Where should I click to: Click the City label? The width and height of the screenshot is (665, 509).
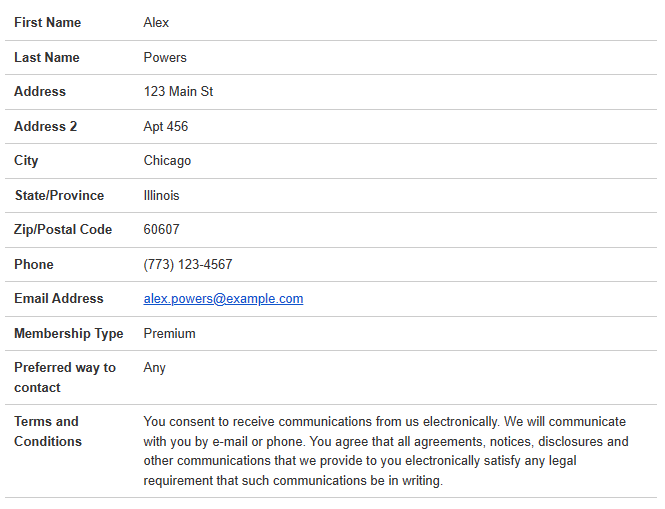(x=26, y=161)
